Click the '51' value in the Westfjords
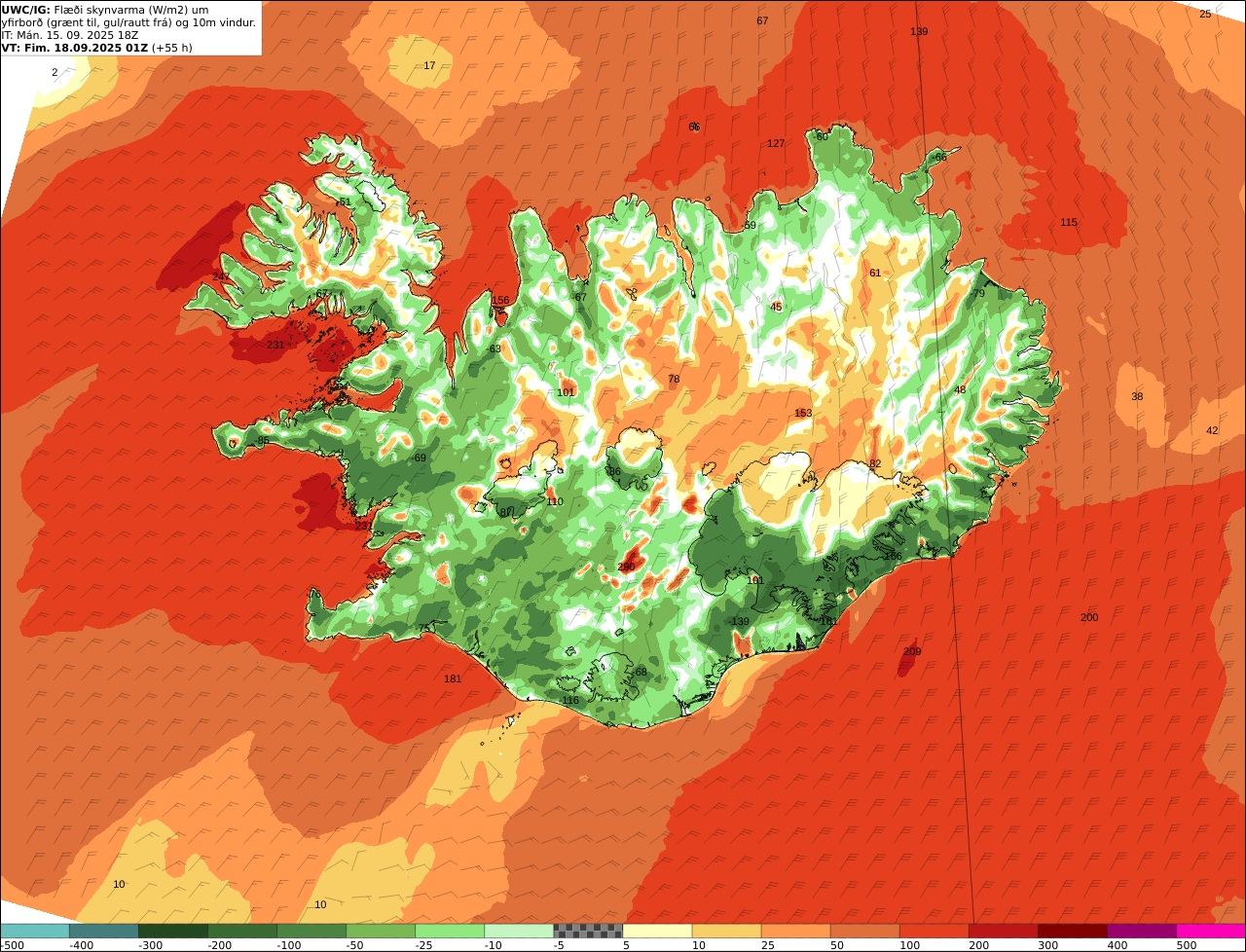 345,202
